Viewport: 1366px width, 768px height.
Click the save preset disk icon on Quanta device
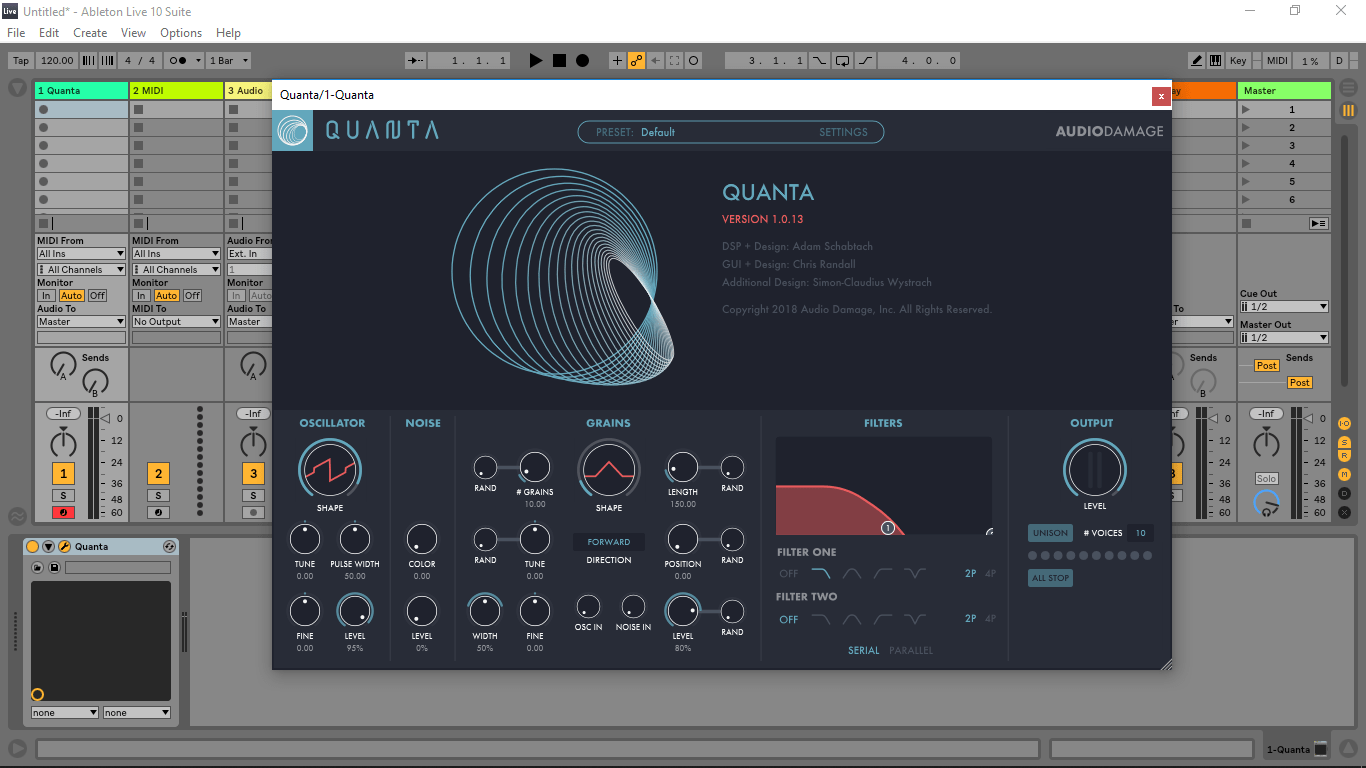point(54,567)
